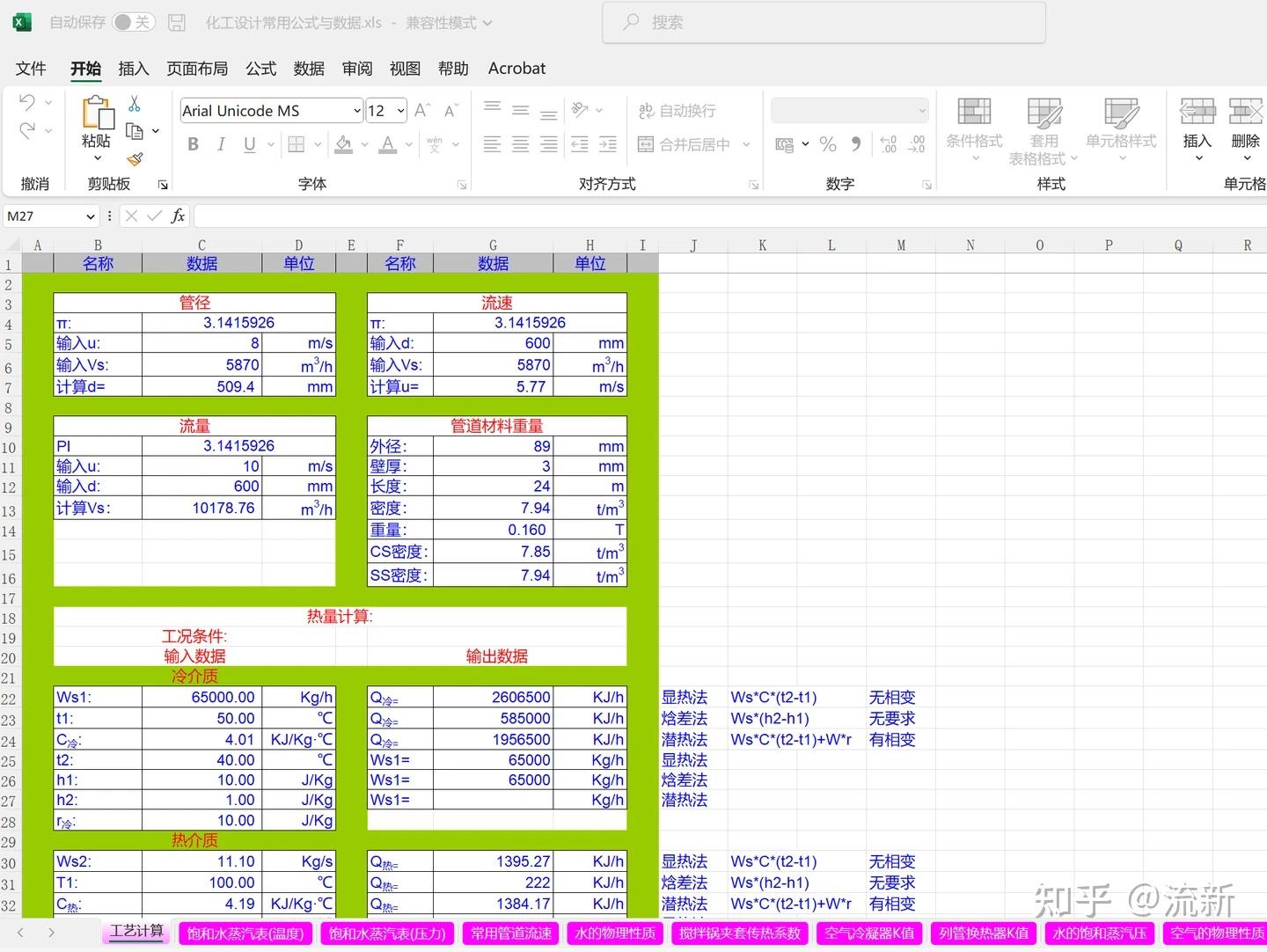Click the Increase Indent icon
This screenshot has height=952, width=1267.
click(608, 144)
